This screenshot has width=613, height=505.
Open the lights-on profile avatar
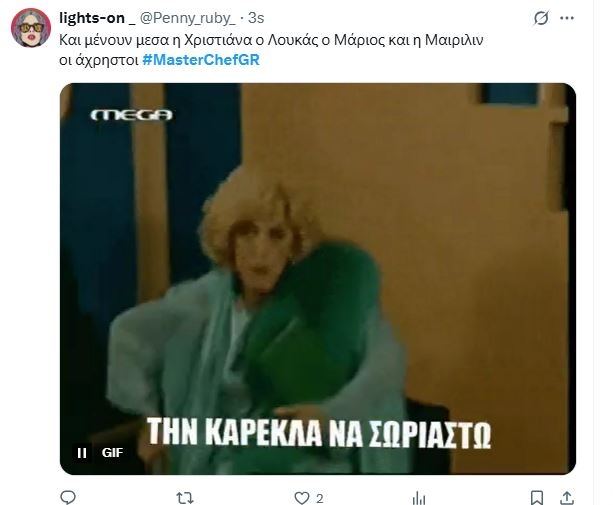pyautogui.click(x=31, y=27)
